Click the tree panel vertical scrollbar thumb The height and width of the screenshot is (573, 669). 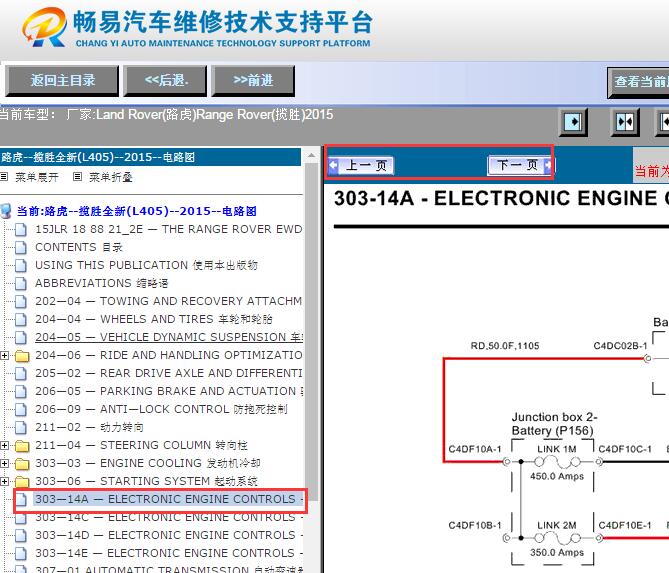(x=311, y=332)
